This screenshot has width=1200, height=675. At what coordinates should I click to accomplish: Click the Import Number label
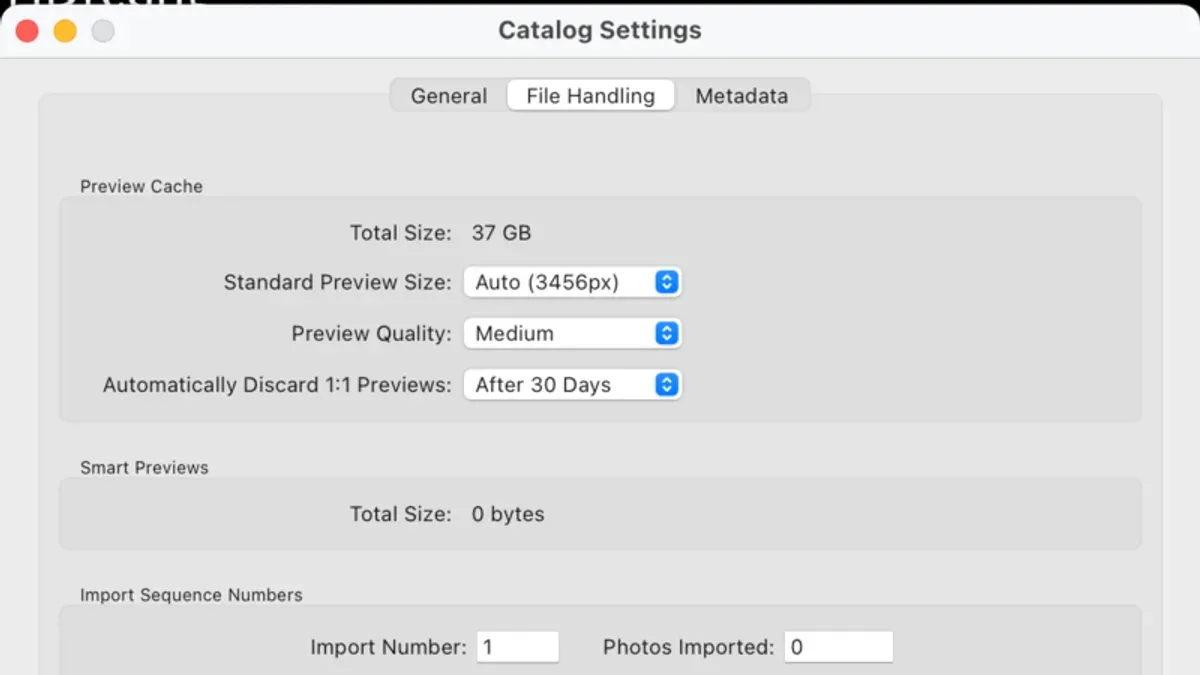point(388,647)
